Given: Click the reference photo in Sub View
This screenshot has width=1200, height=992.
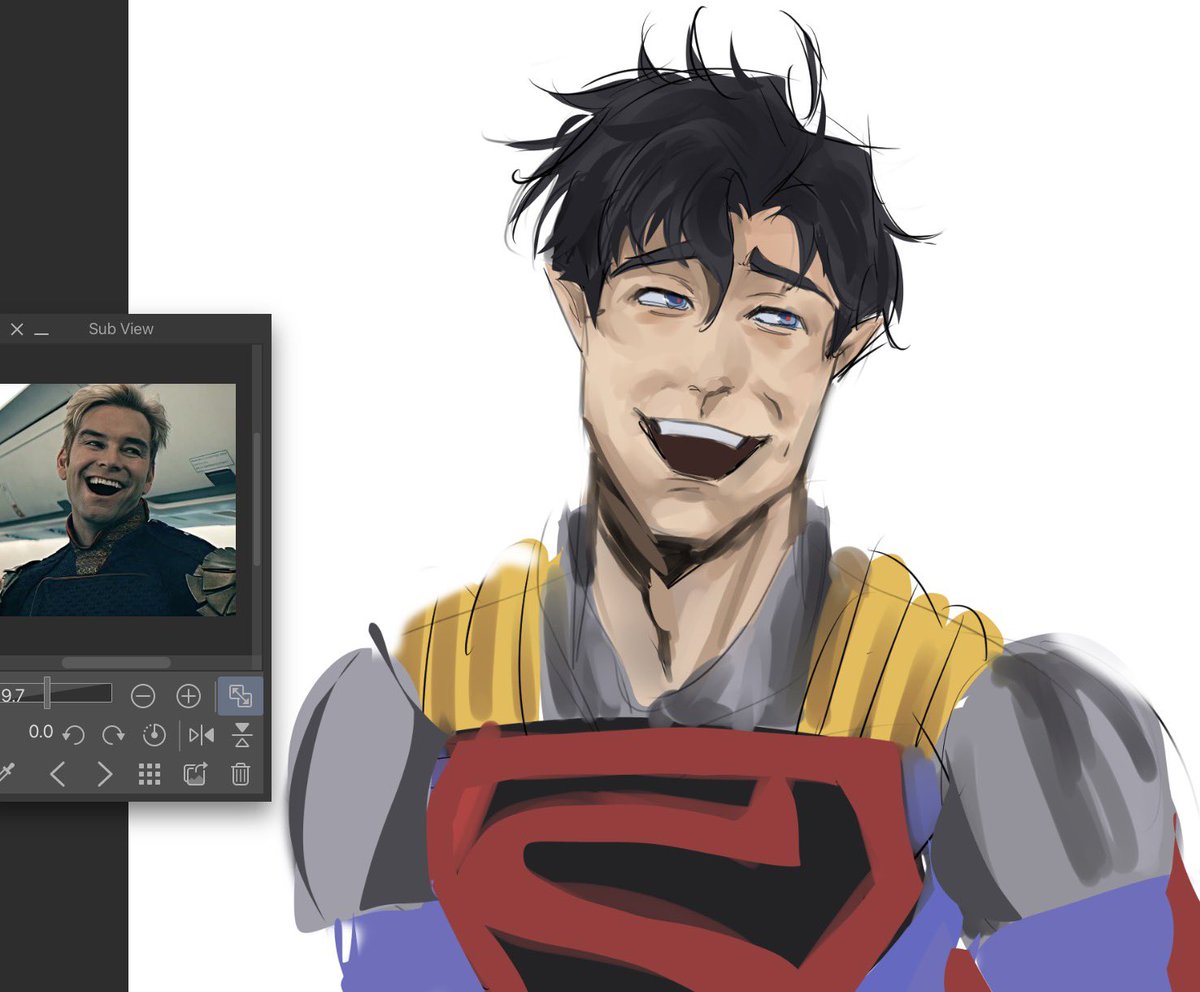Looking at the screenshot, I should 118,499.
